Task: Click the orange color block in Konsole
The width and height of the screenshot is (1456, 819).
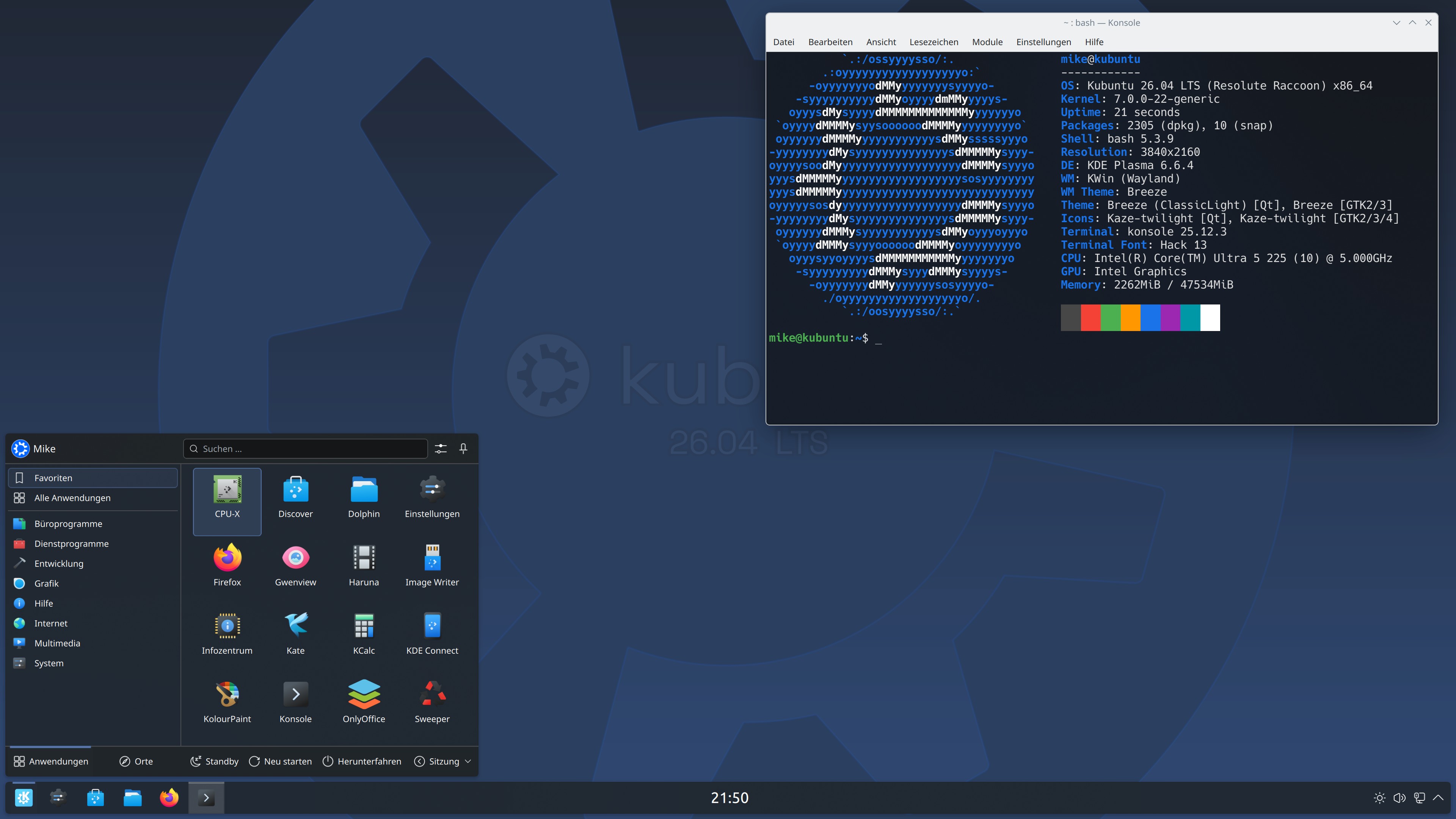Action: 1130,318
